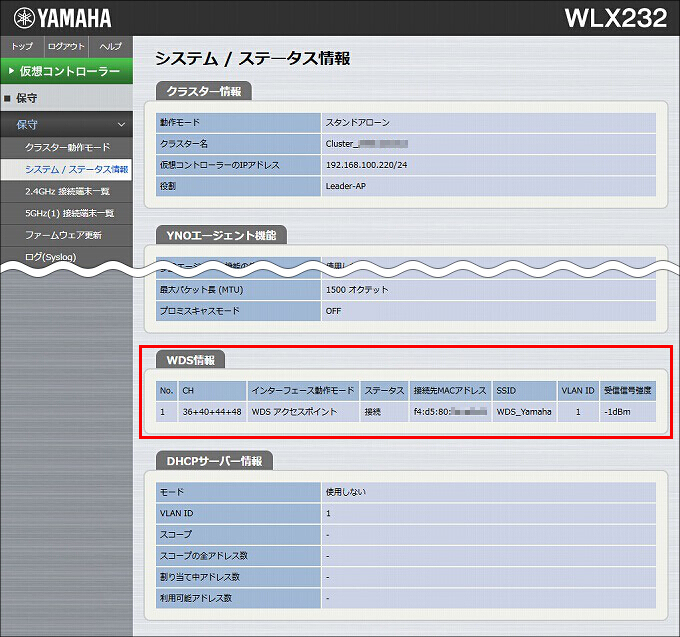Click the CH column header
Screen dimensions: 680x637
pyautogui.click(x=212, y=391)
